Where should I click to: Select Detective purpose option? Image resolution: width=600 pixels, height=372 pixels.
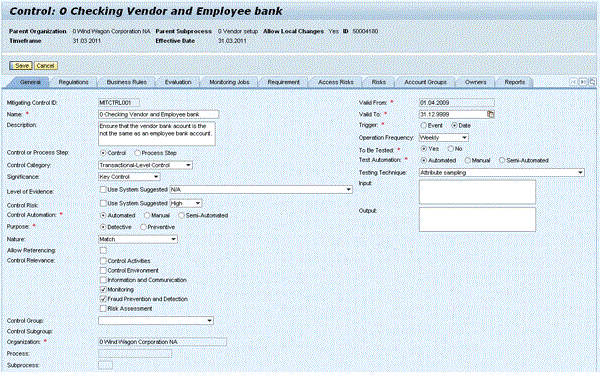pyautogui.click(x=103, y=227)
